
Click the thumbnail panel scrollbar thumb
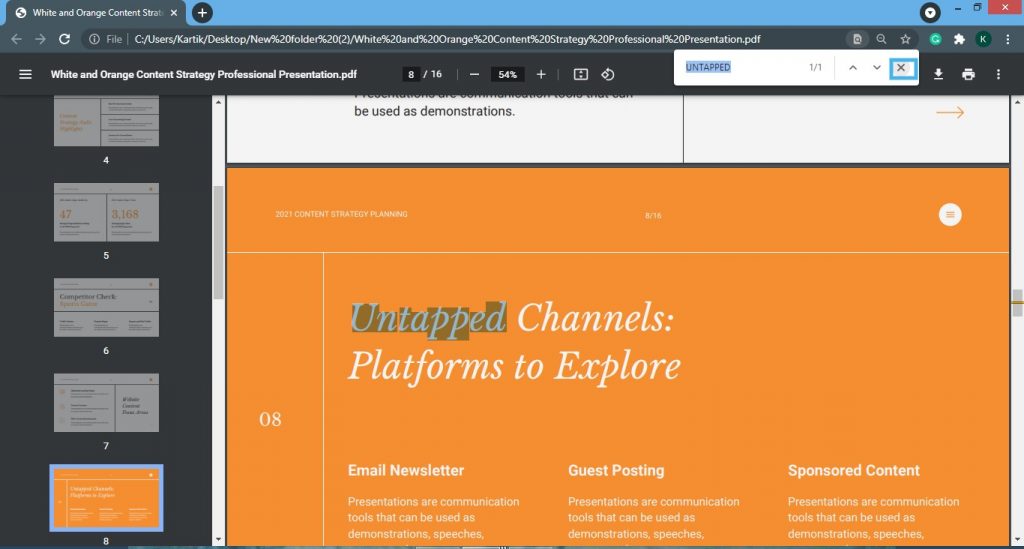(x=219, y=242)
